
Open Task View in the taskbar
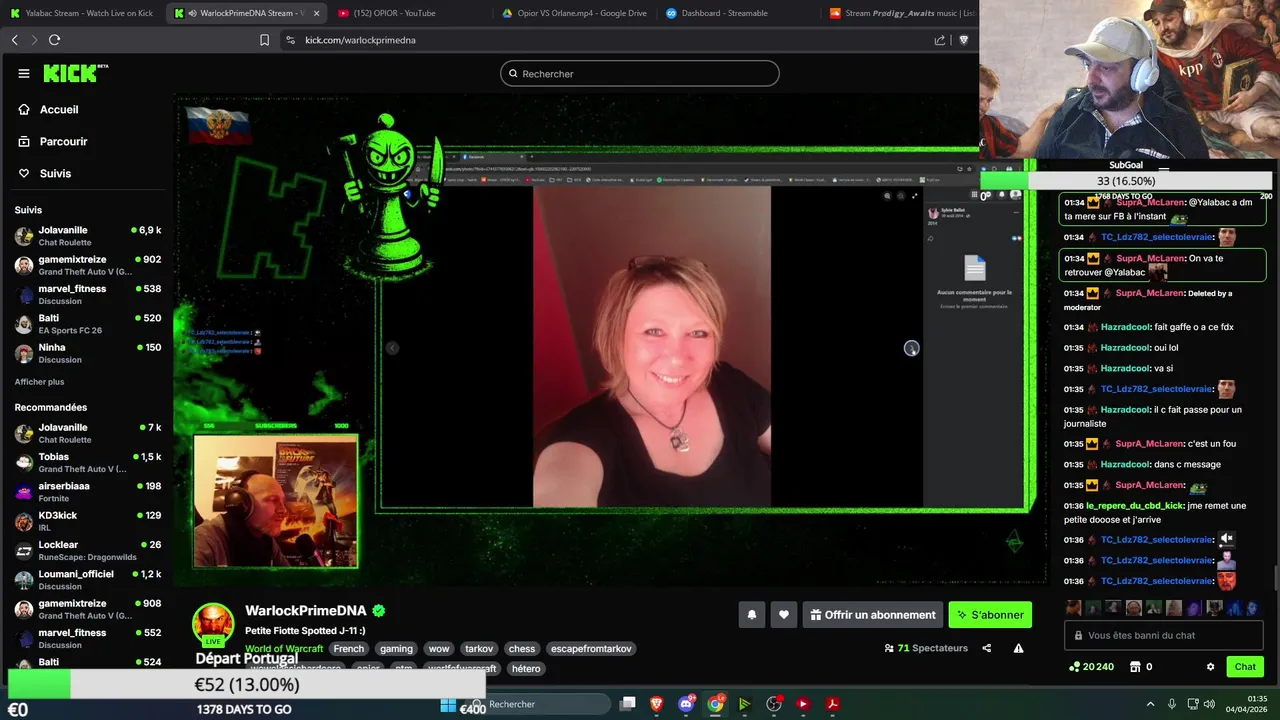pyautogui.click(x=627, y=704)
